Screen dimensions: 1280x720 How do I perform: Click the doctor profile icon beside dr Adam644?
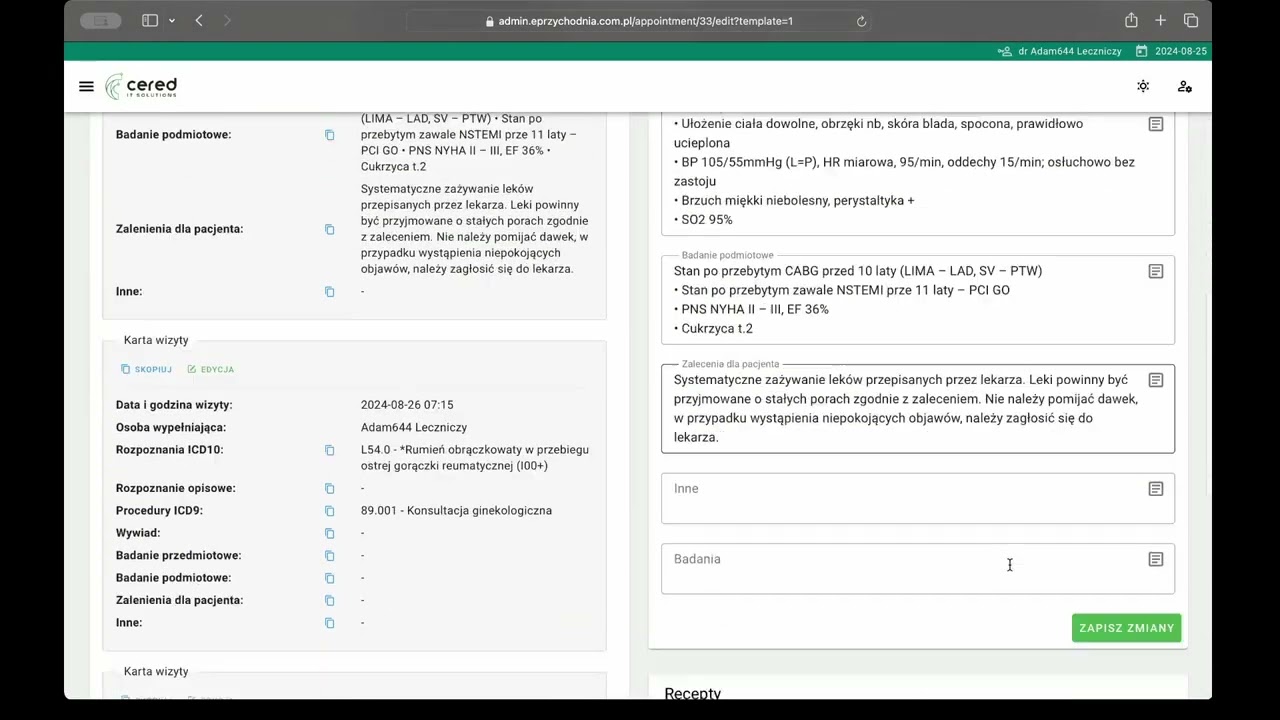pos(1005,51)
